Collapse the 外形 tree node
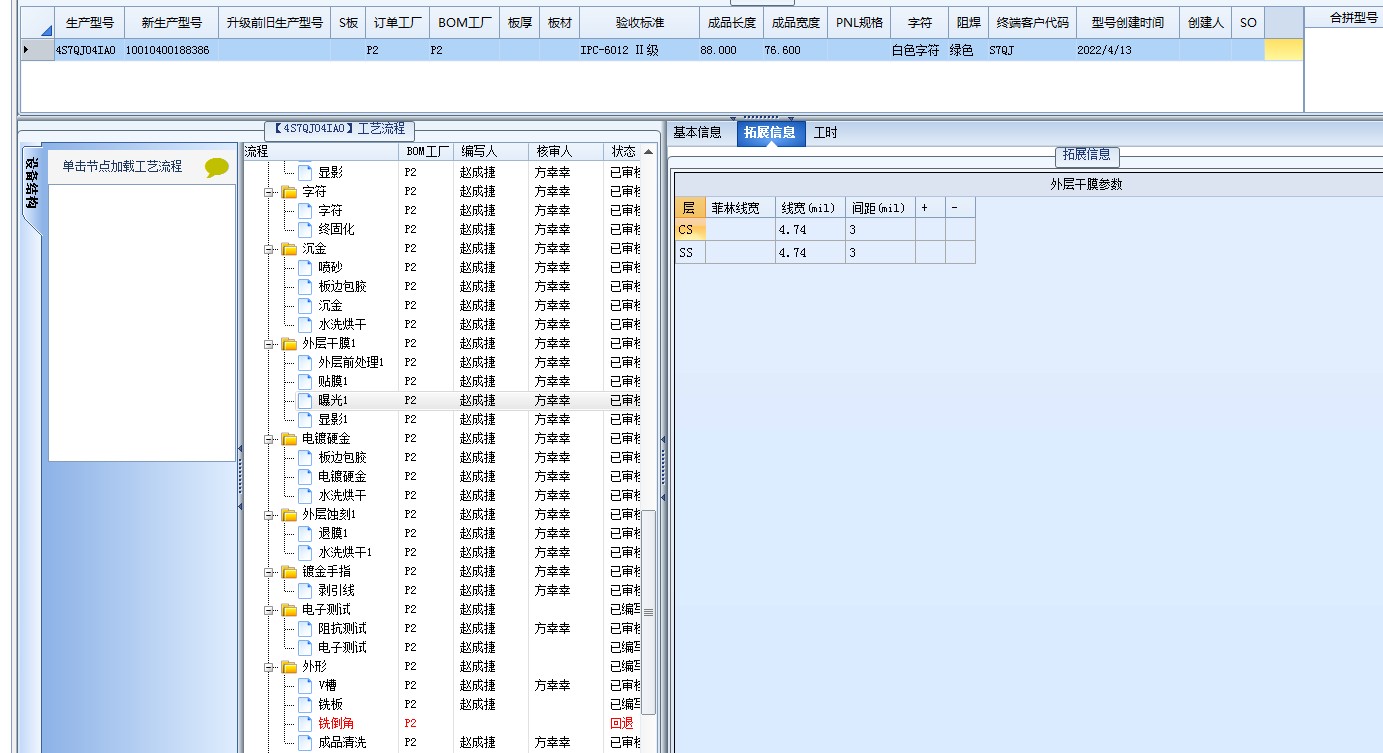The width and height of the screenshot is (1383, 753). tap(269, 667)
